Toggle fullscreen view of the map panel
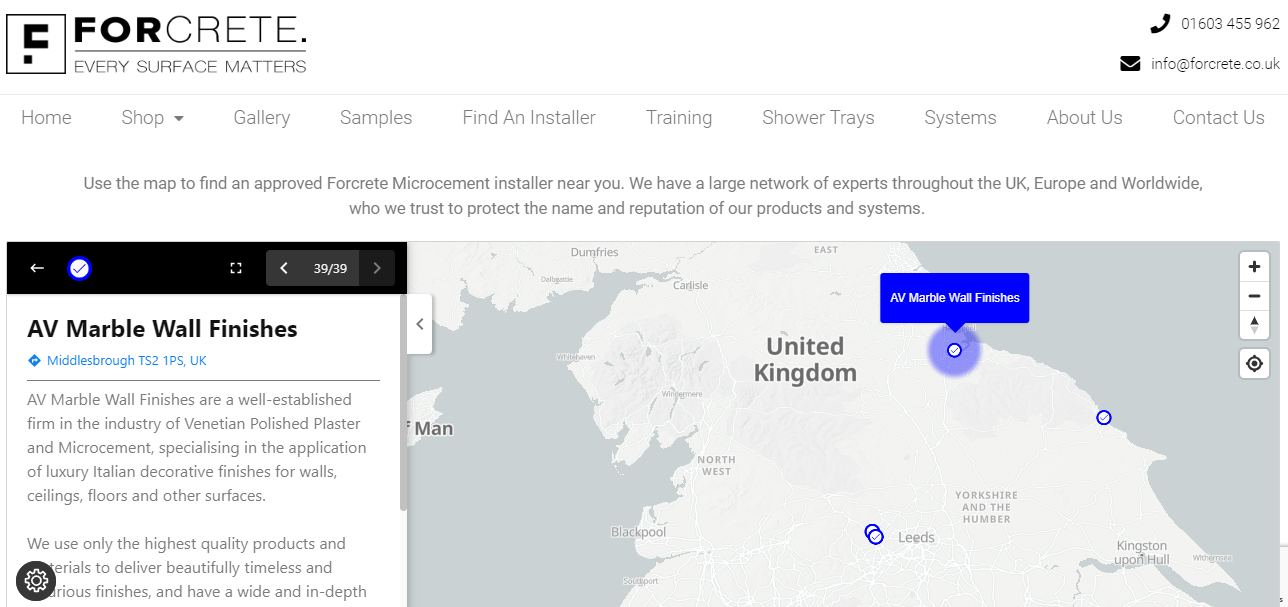This screenshot has height=607, width=1288. tap(236, 268)
